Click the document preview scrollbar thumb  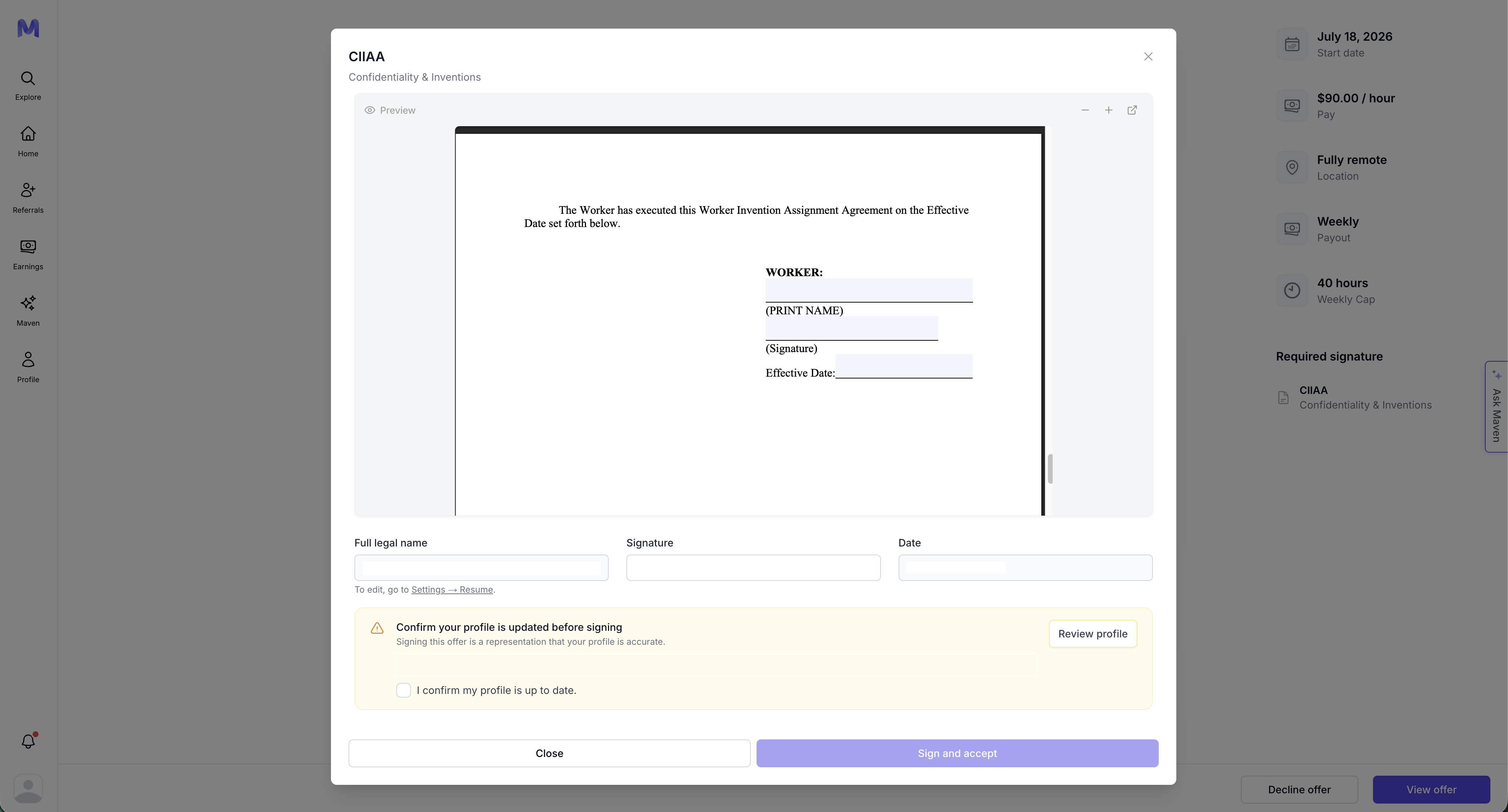1050,469
